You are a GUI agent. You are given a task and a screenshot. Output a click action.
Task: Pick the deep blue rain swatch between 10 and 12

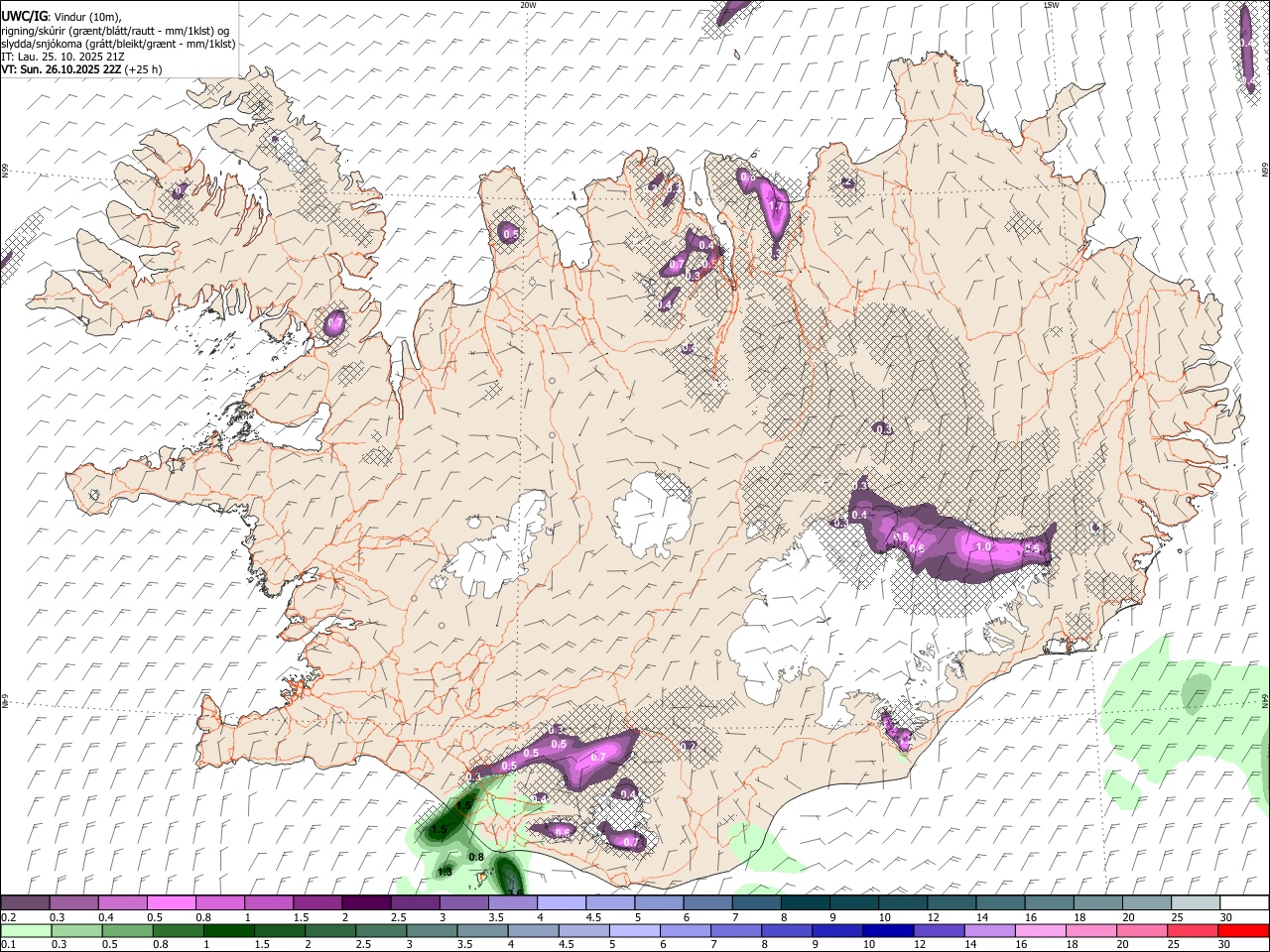(x=887, y=930)
